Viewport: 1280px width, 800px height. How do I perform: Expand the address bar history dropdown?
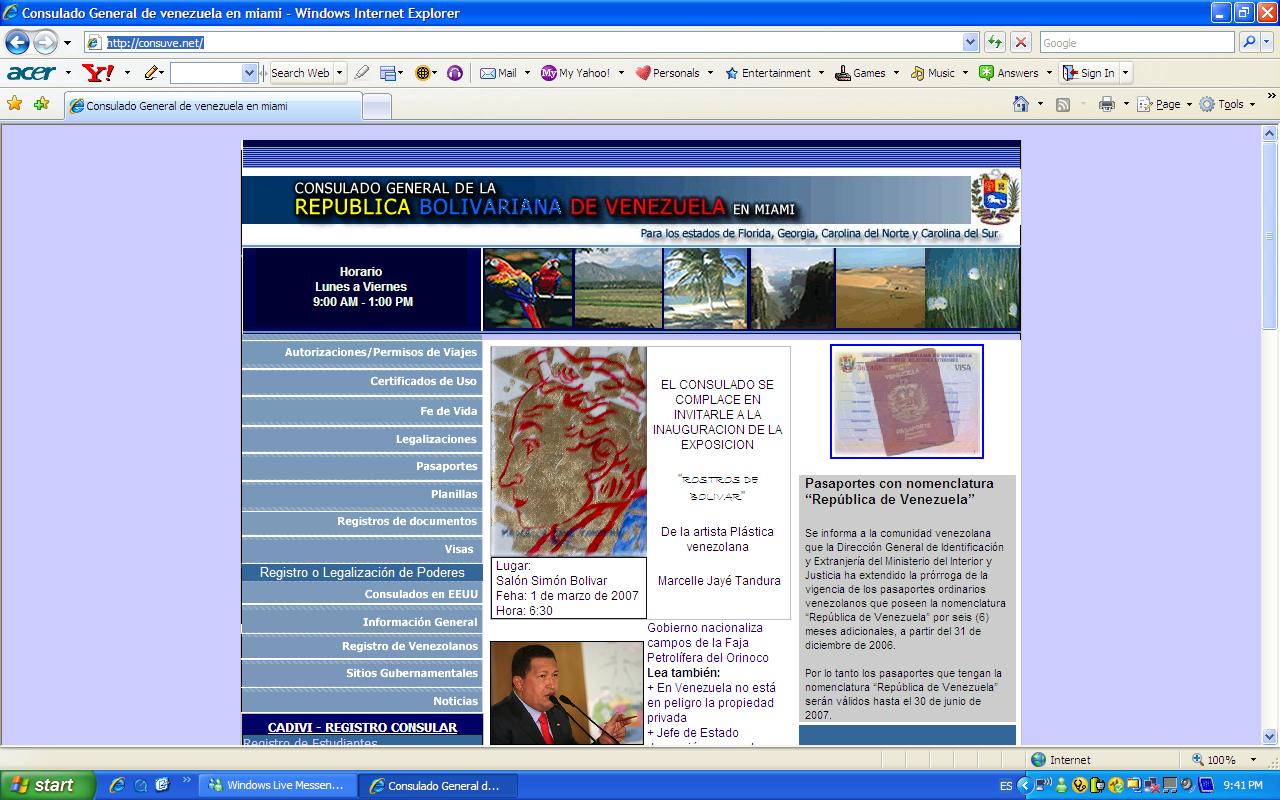970,42
